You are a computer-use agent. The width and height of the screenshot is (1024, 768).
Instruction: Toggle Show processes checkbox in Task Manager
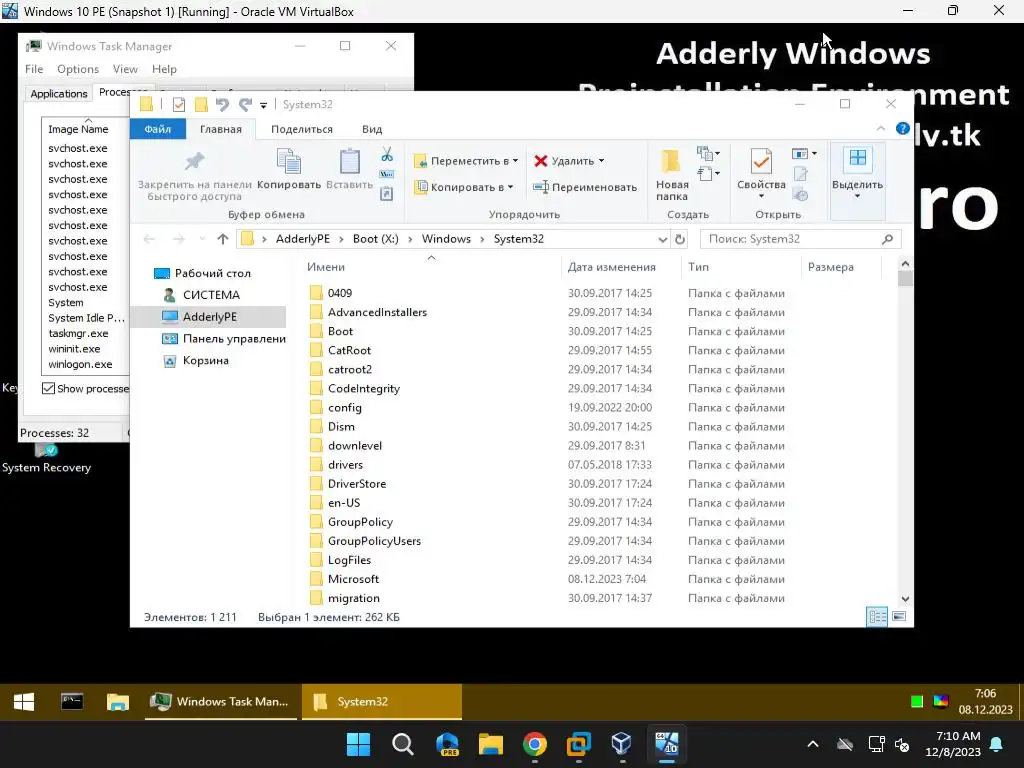(x=48, y=389)
